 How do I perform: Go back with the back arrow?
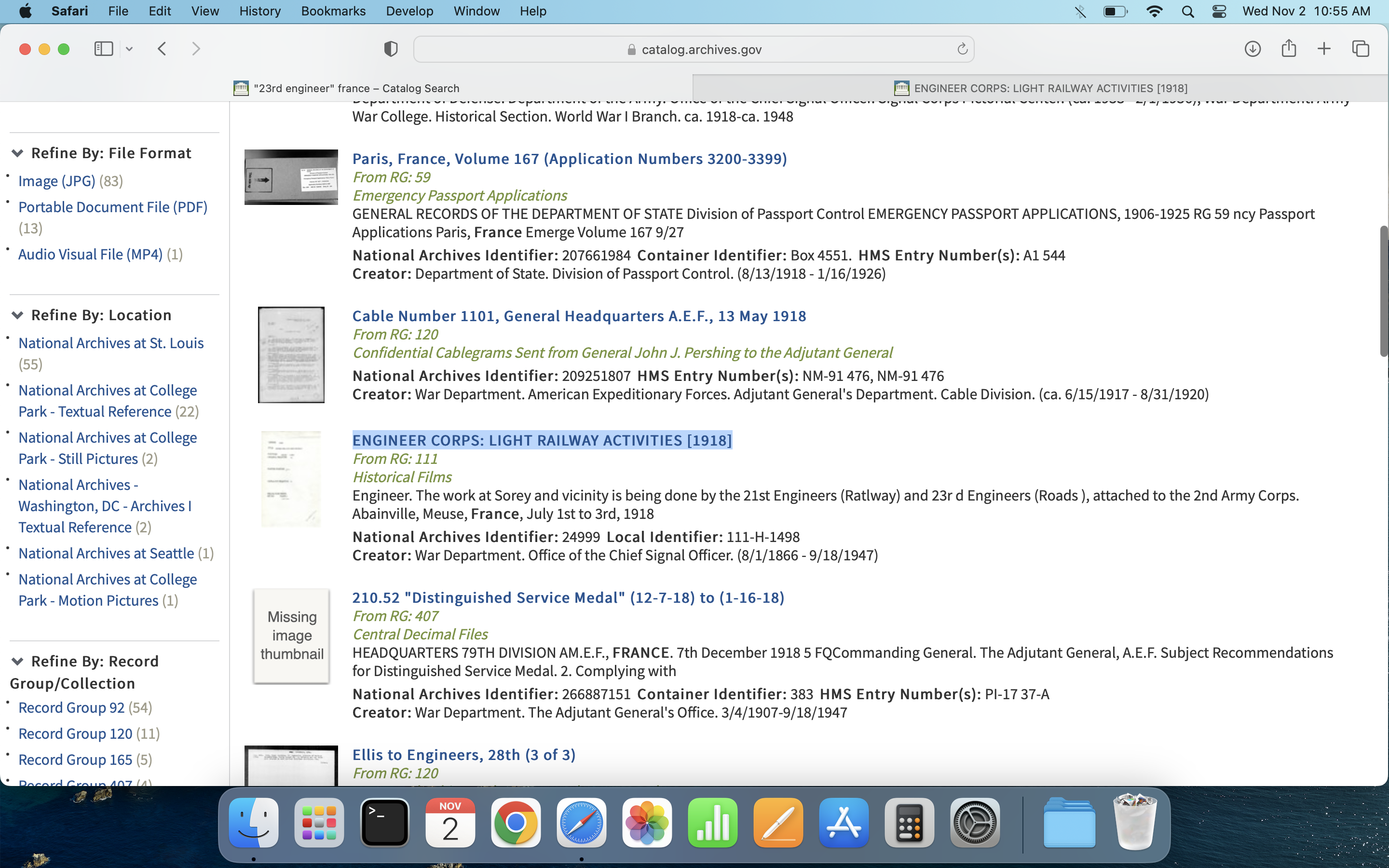pyautogui.click(x=163, y=49)
